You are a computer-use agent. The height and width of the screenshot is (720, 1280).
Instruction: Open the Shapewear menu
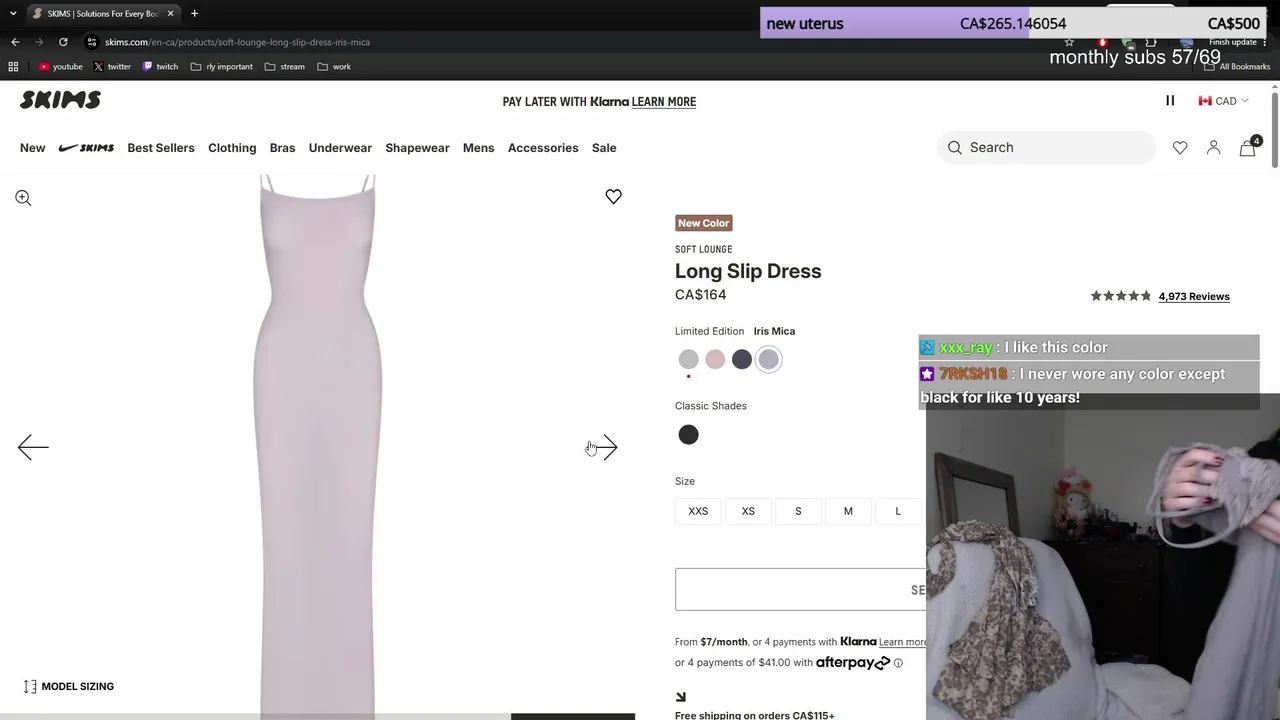417,148
